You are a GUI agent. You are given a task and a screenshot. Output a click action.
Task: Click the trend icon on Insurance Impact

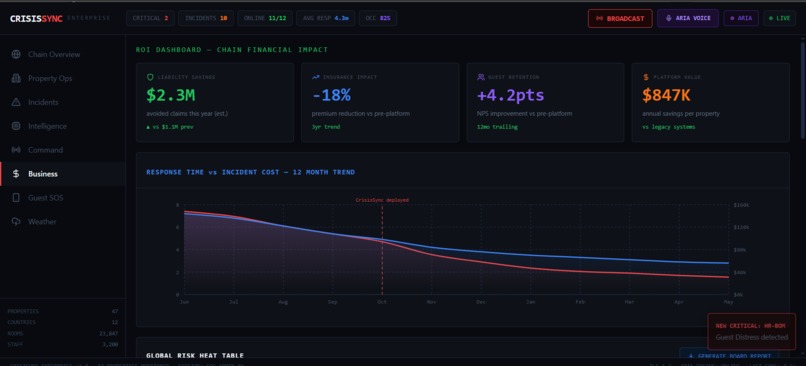click(x=316, y=77)
